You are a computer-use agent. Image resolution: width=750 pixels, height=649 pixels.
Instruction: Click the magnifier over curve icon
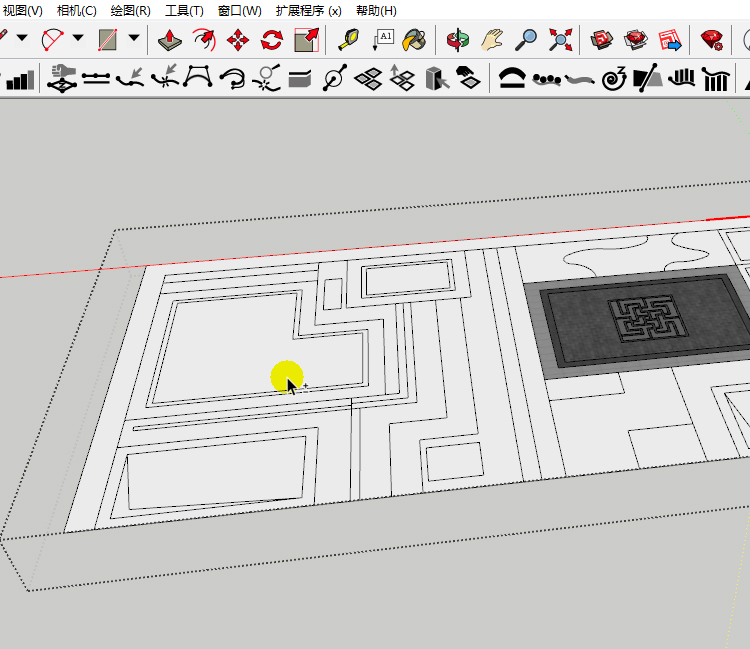click(267, 77)
